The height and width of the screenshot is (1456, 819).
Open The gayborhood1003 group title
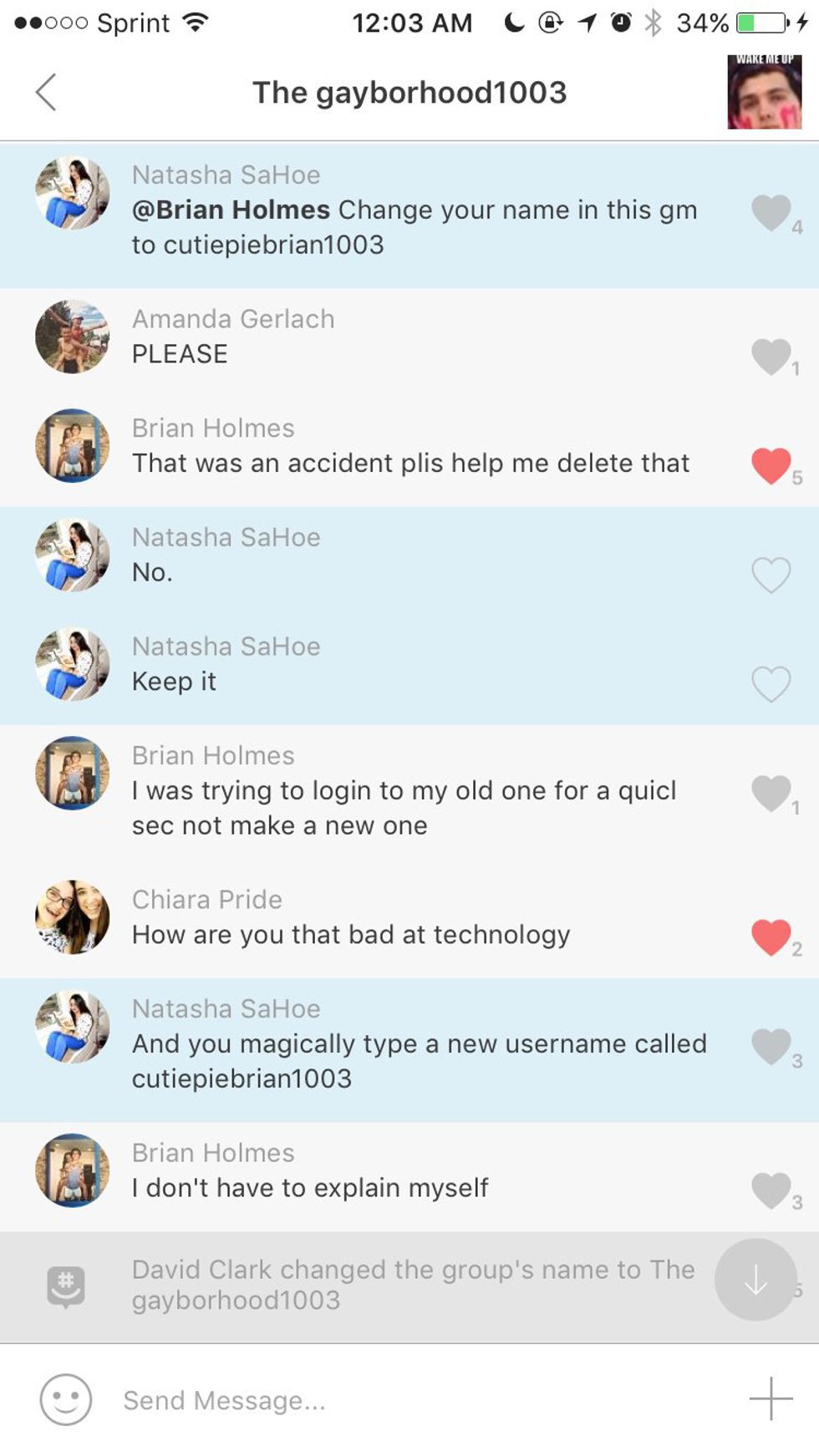409,92
